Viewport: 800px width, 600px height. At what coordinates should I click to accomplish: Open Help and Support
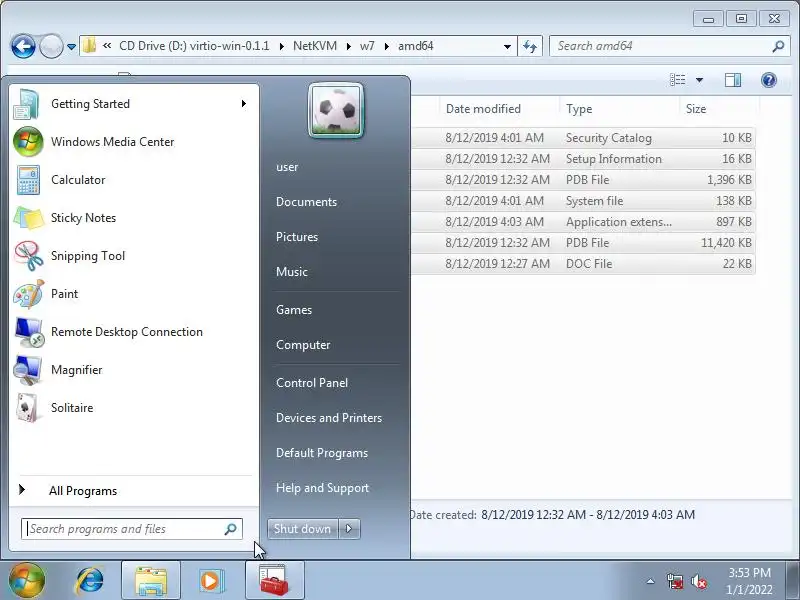(322, 488)
